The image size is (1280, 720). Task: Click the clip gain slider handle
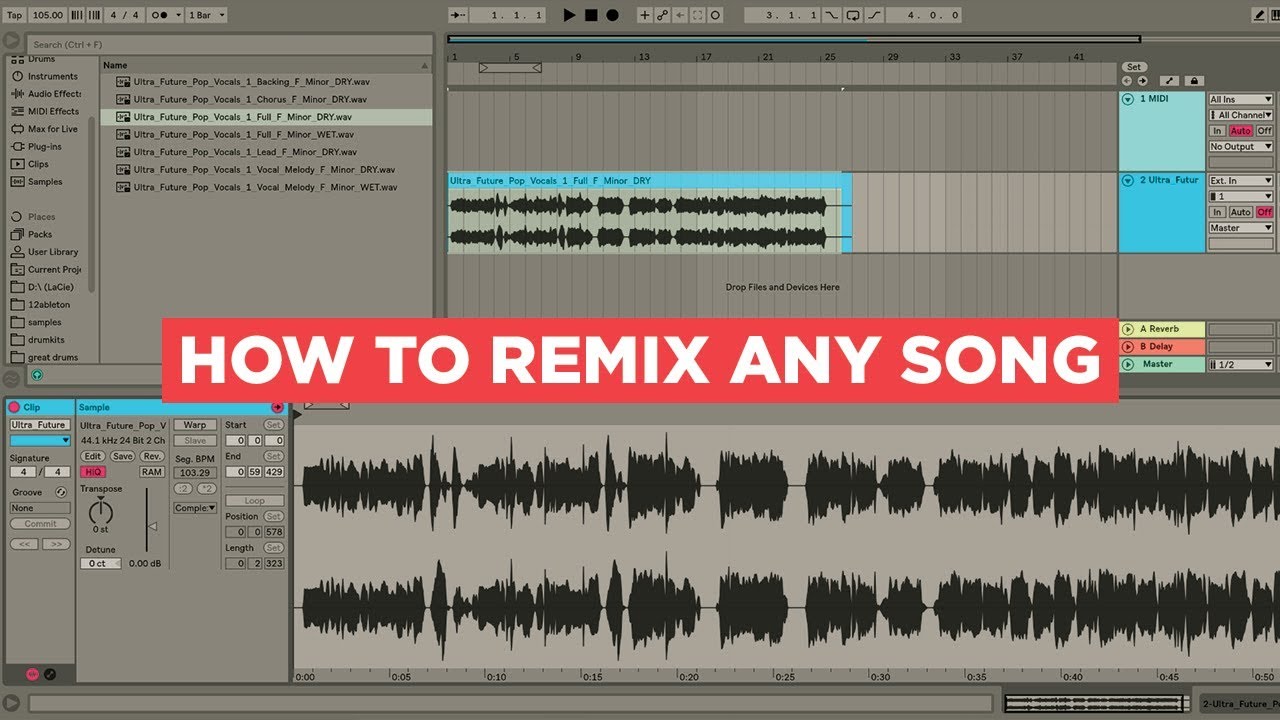pyautogui.click(x=152, y=526)
